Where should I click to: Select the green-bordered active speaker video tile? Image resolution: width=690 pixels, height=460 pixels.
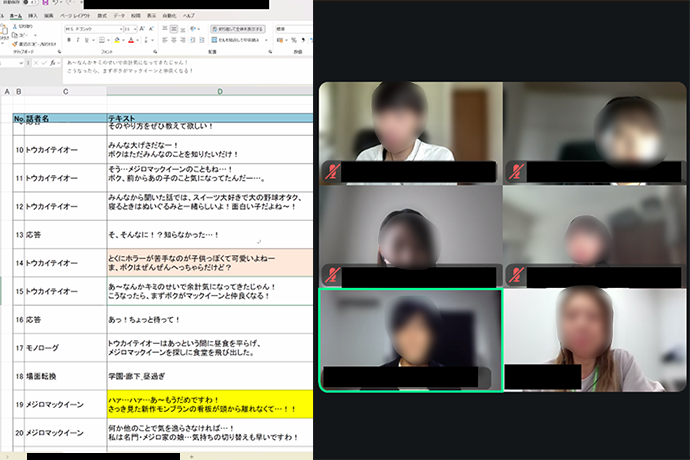point(409,339)
